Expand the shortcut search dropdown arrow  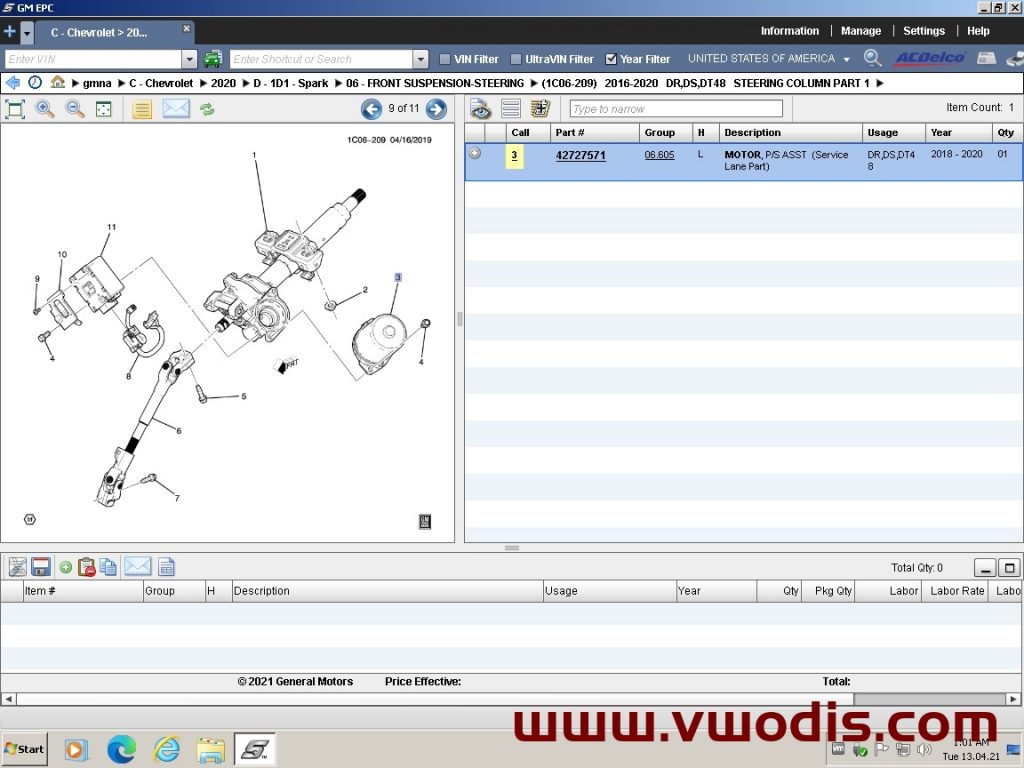pos(421,59)
